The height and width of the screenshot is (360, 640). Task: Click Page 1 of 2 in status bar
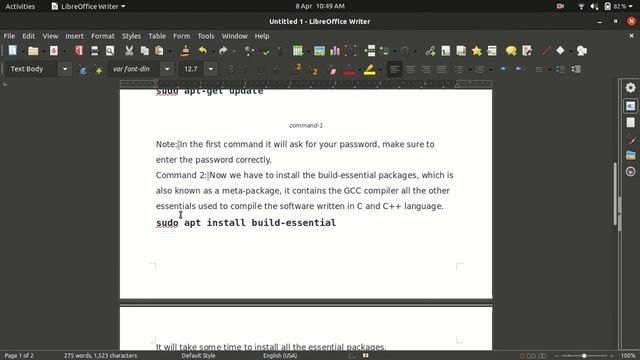[19, 356]
